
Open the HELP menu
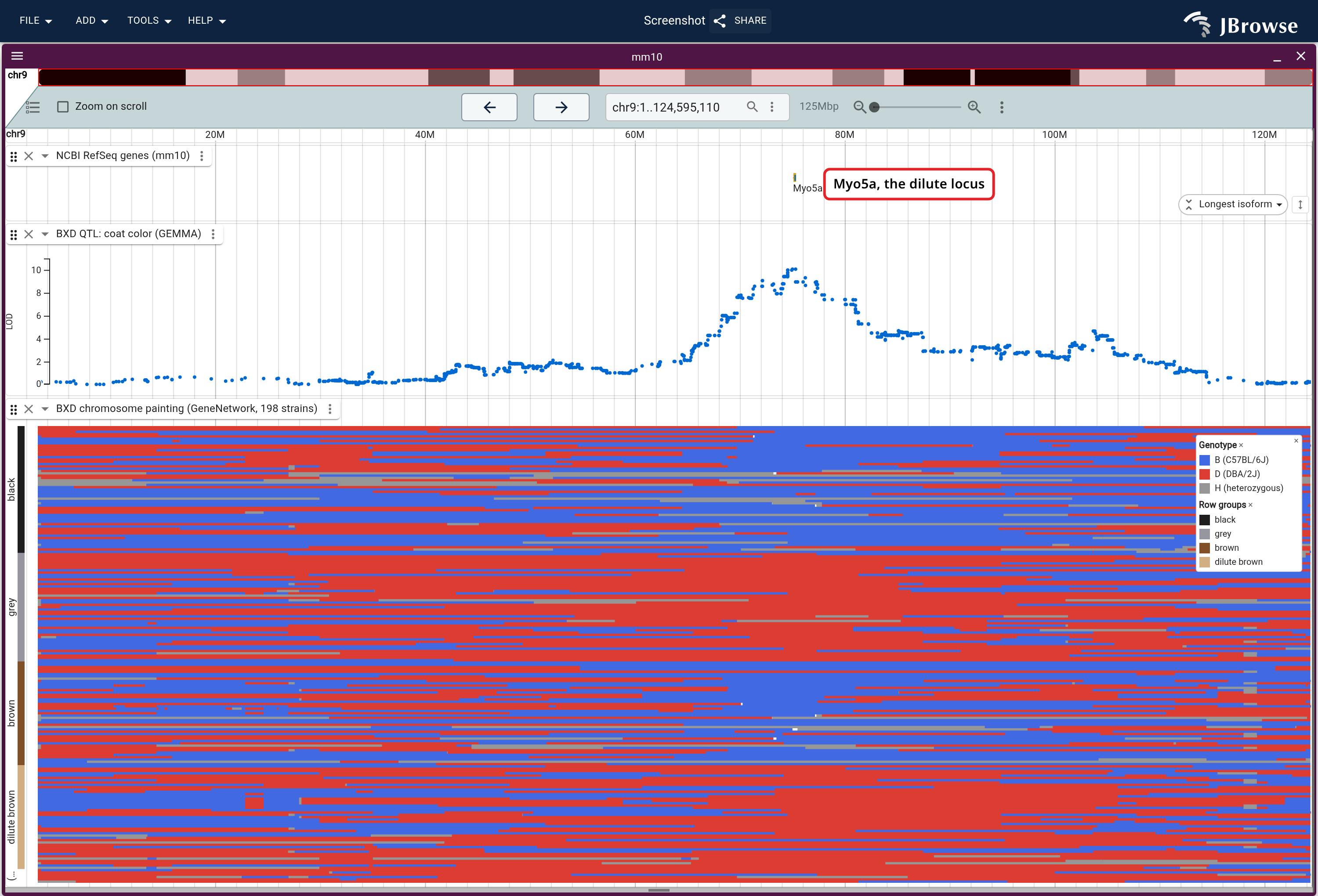pos(207,20)
